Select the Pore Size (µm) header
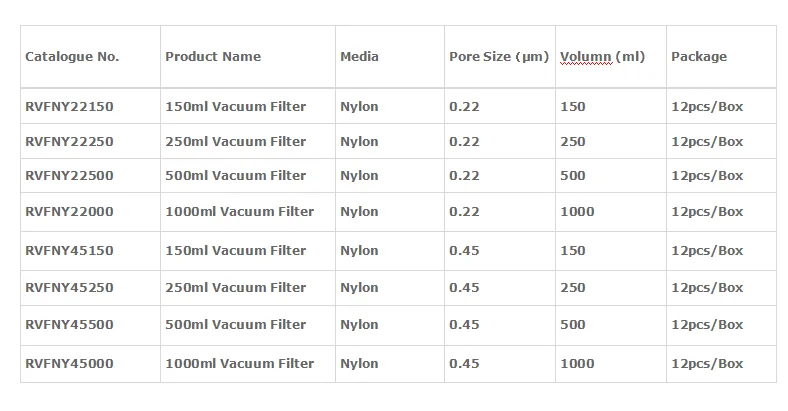Viewport: 788px width, 411px height. [499, 57]
